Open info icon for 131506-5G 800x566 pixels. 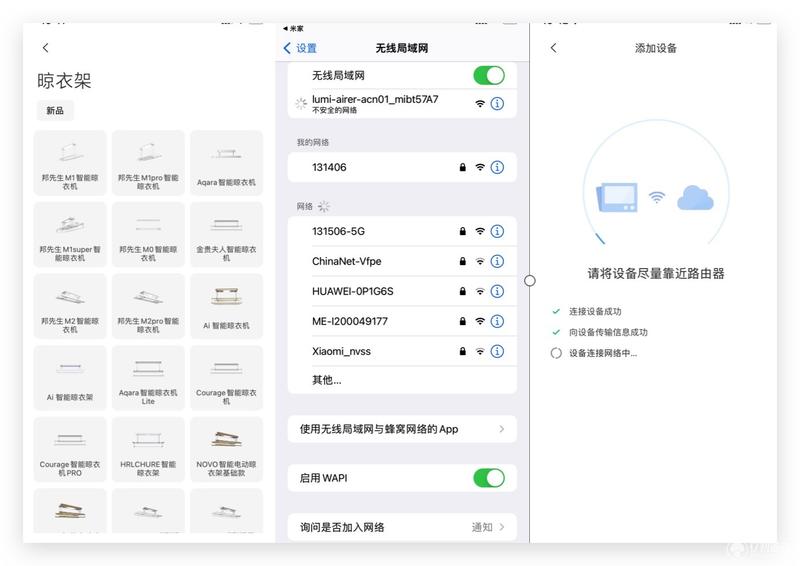pos(497,231)
